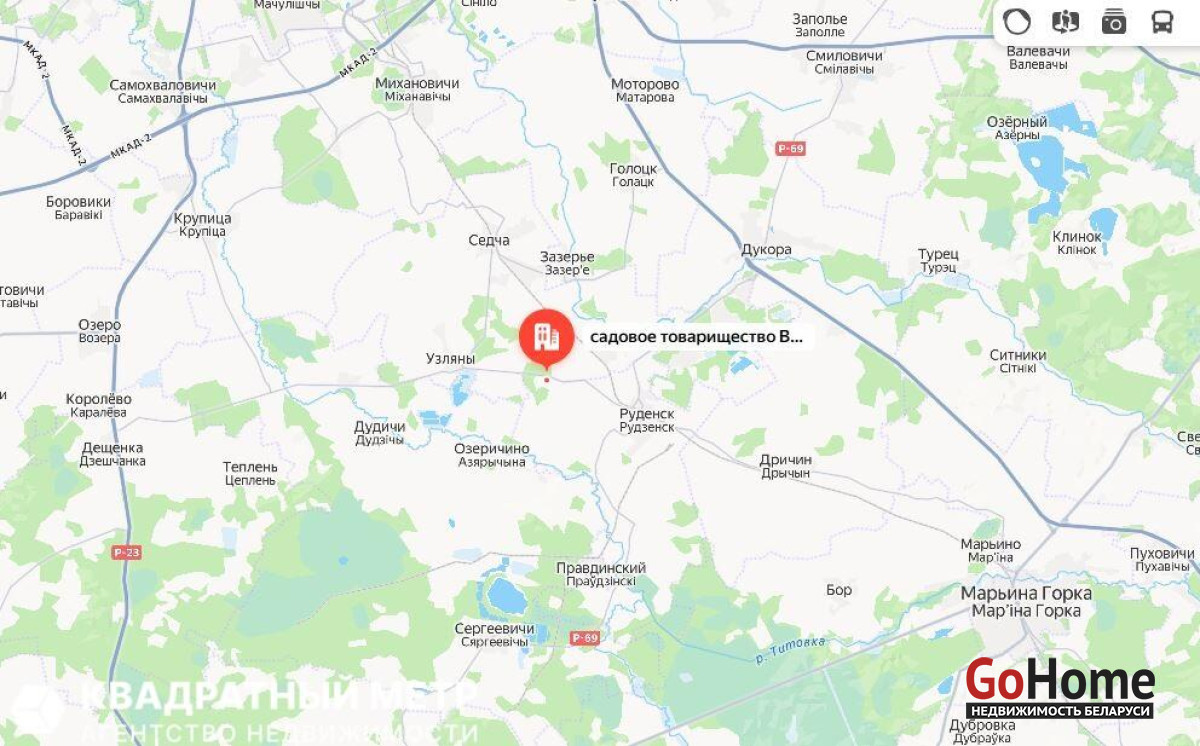Open street panorama view icon

click(1065, 21)
